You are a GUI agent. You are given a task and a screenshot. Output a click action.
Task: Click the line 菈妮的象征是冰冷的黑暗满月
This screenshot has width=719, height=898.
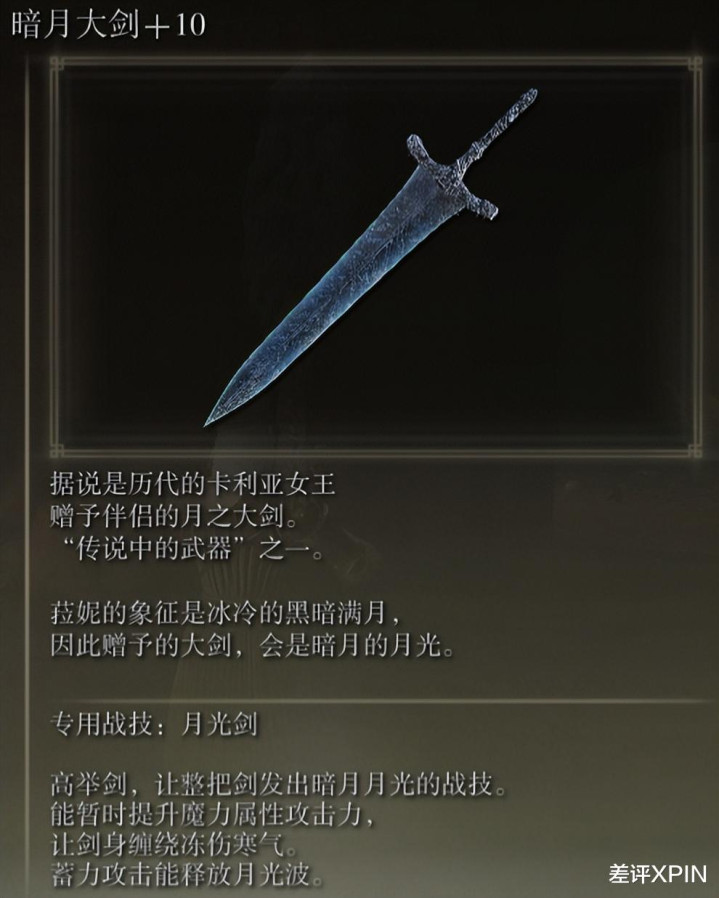225,614
